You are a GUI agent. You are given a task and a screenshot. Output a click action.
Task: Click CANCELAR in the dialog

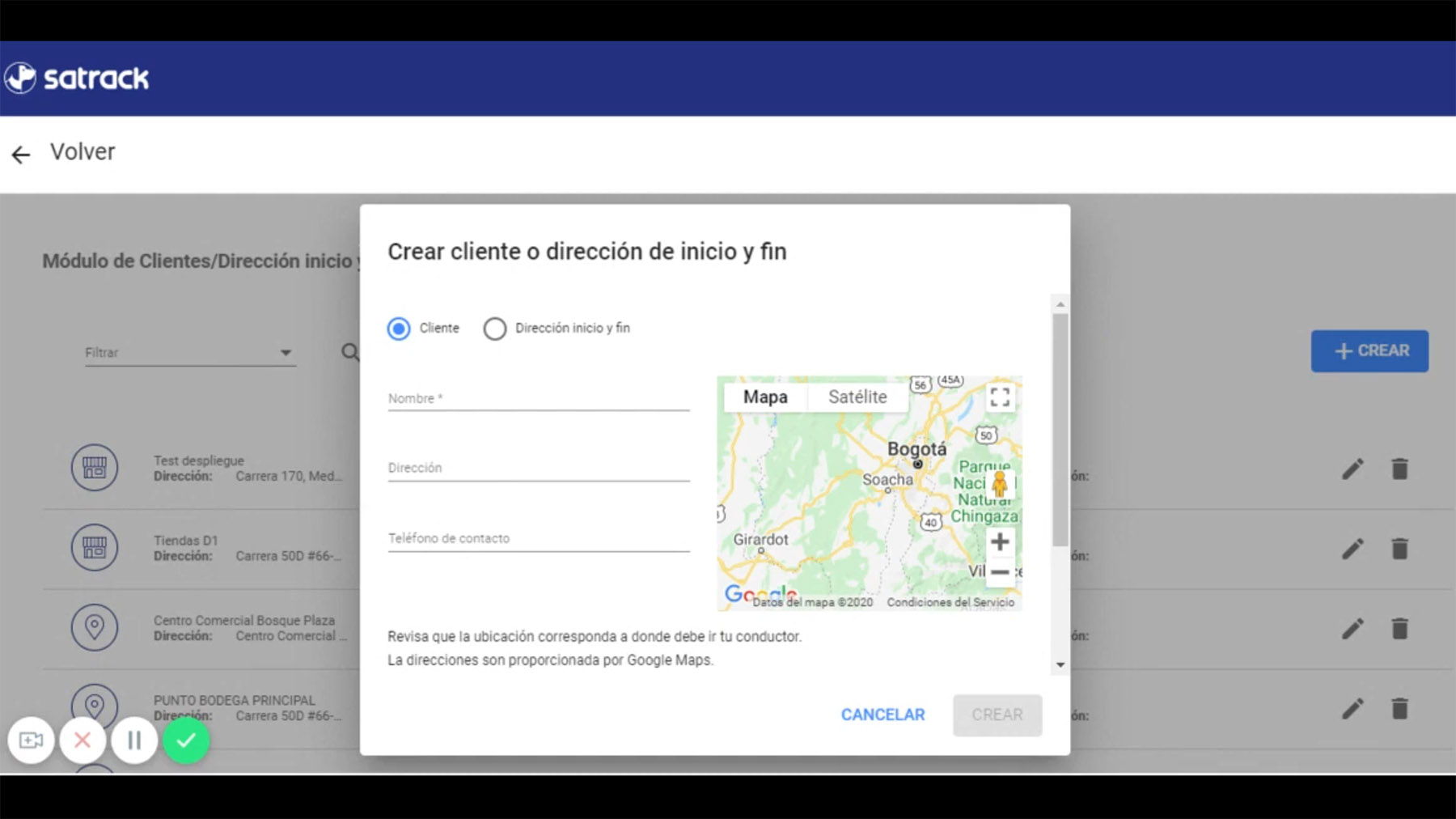tap(882, 715)
